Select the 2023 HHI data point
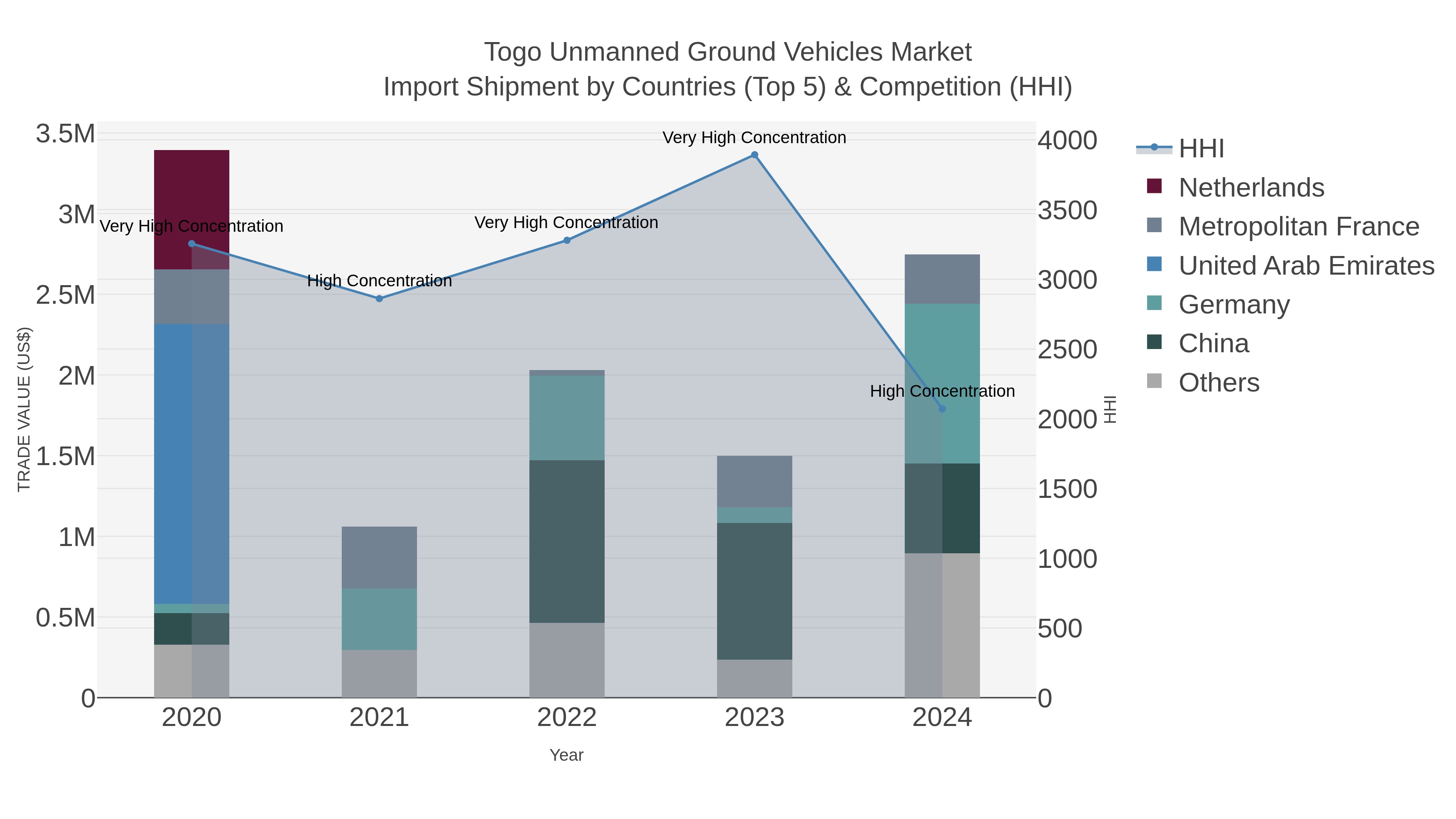Screen dimensions: 1456x819 coord(755,155)
